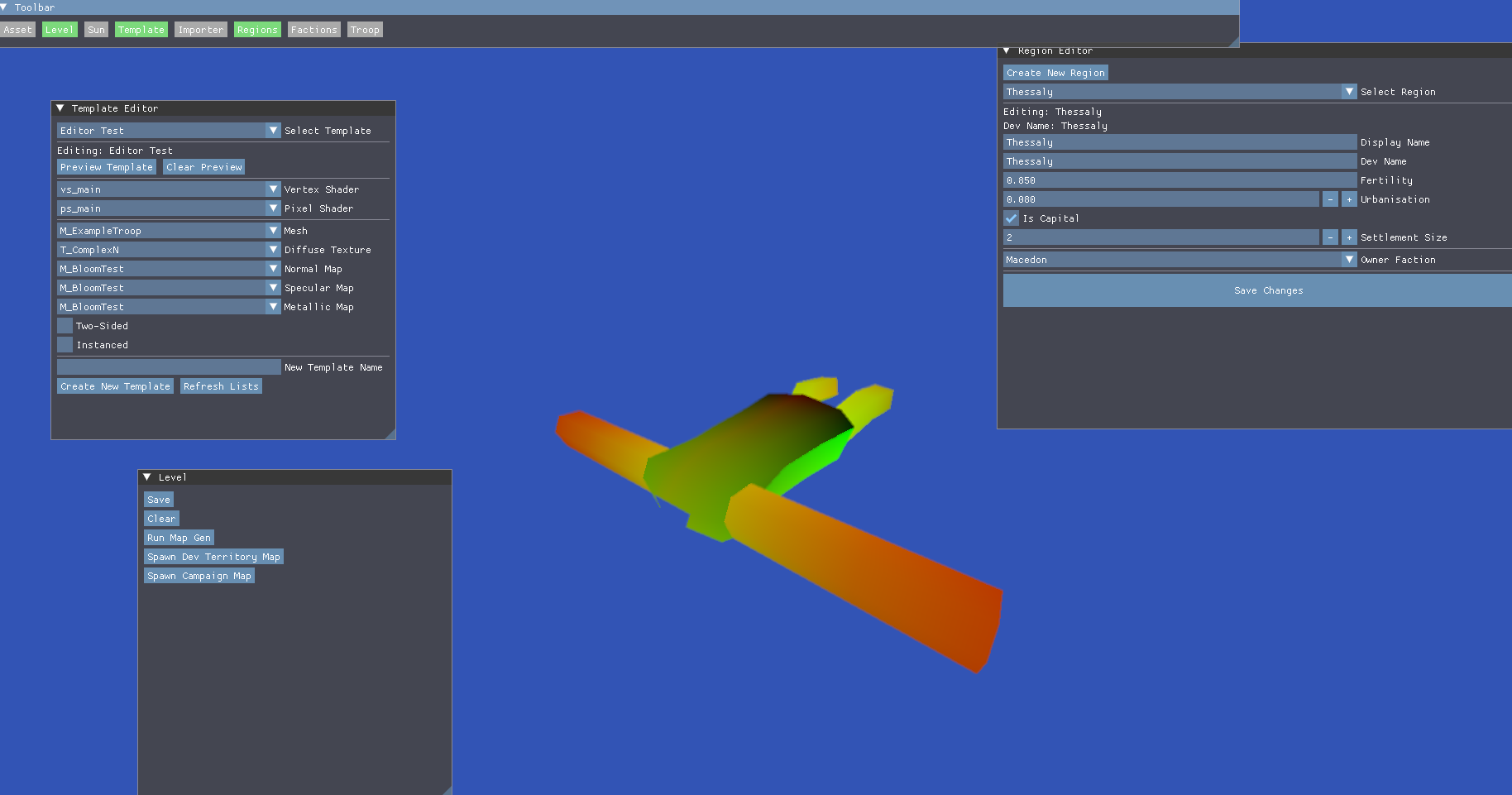Screen dimensions: 1512x795
Task: Collapse the Level panel triangle
Action: click(146, 477)
